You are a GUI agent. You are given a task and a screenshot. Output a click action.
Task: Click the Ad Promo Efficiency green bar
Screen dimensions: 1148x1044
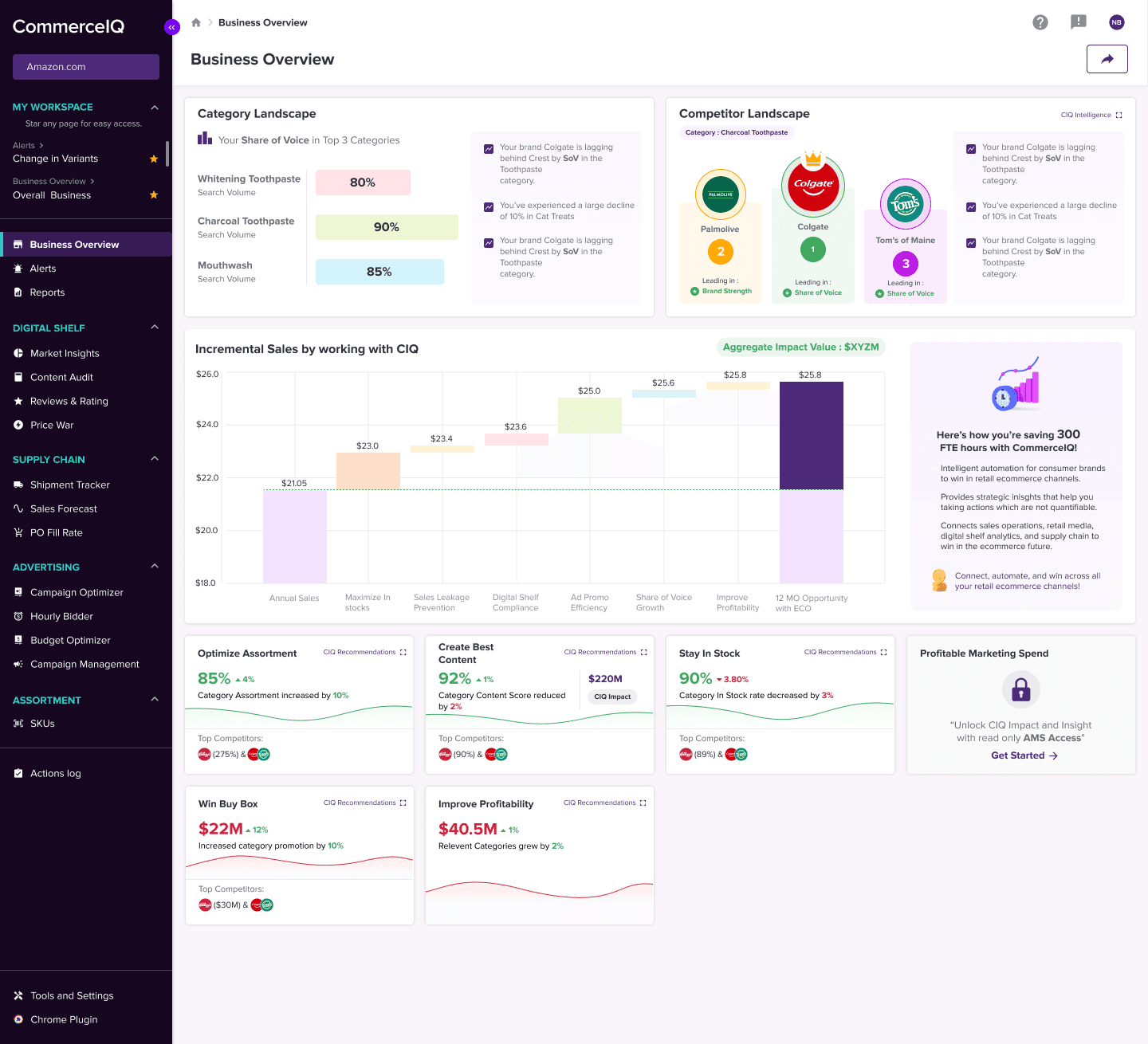590,415
